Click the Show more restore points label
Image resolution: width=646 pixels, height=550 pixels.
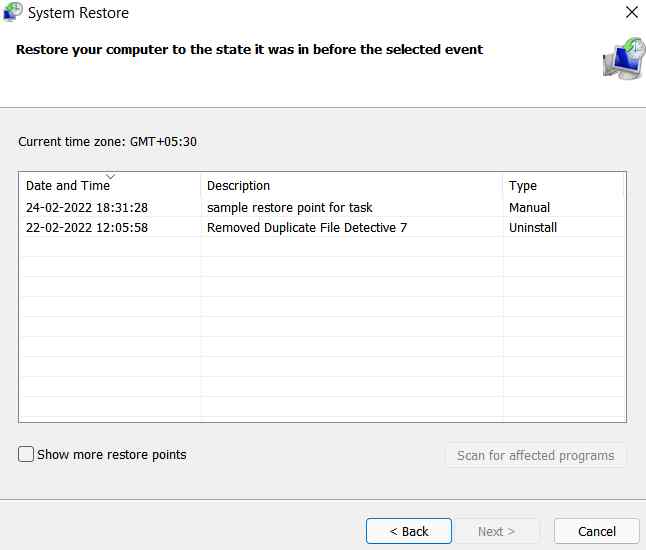pos(112,454)
